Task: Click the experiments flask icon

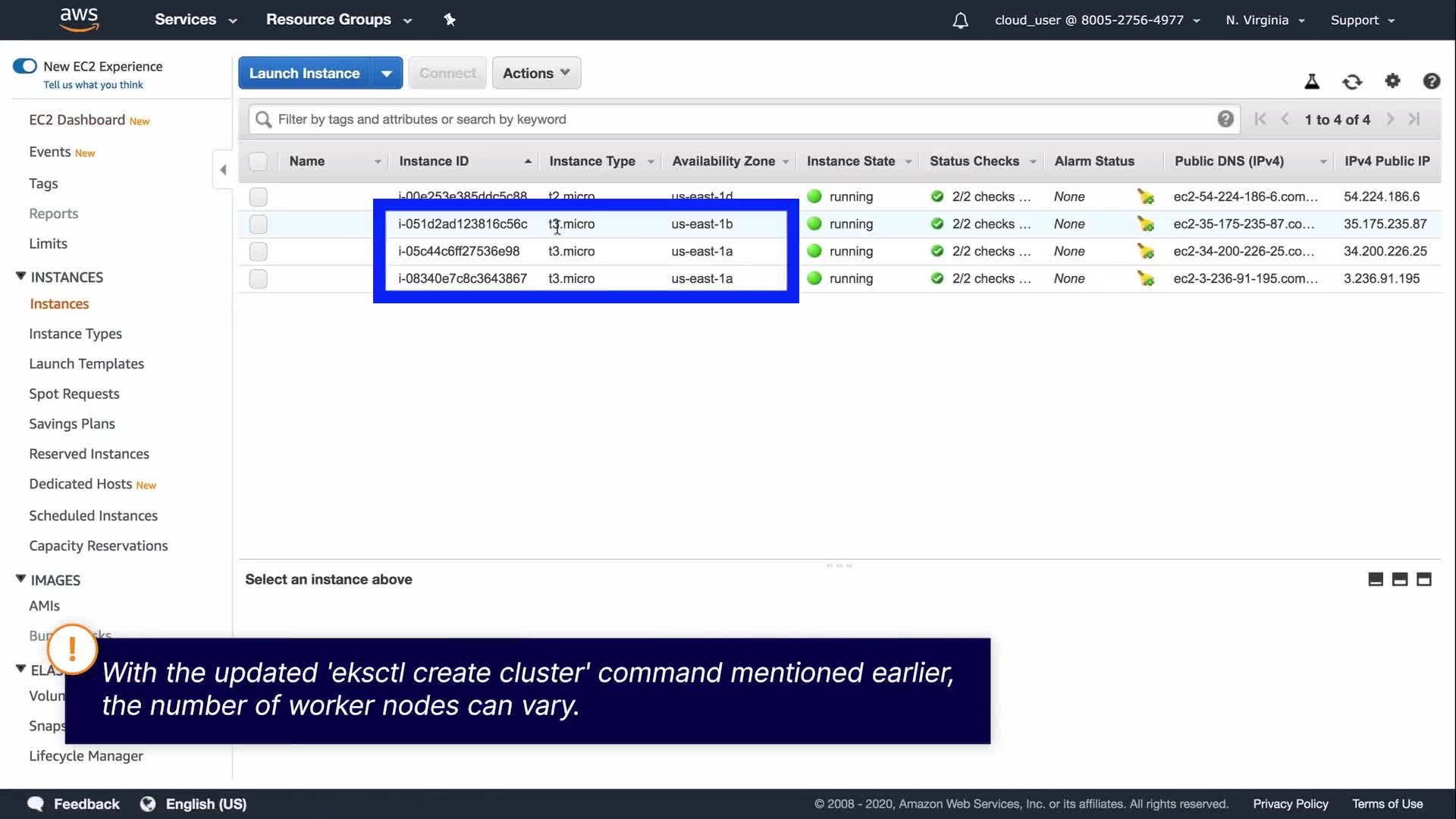Action: coord(1312,81)
